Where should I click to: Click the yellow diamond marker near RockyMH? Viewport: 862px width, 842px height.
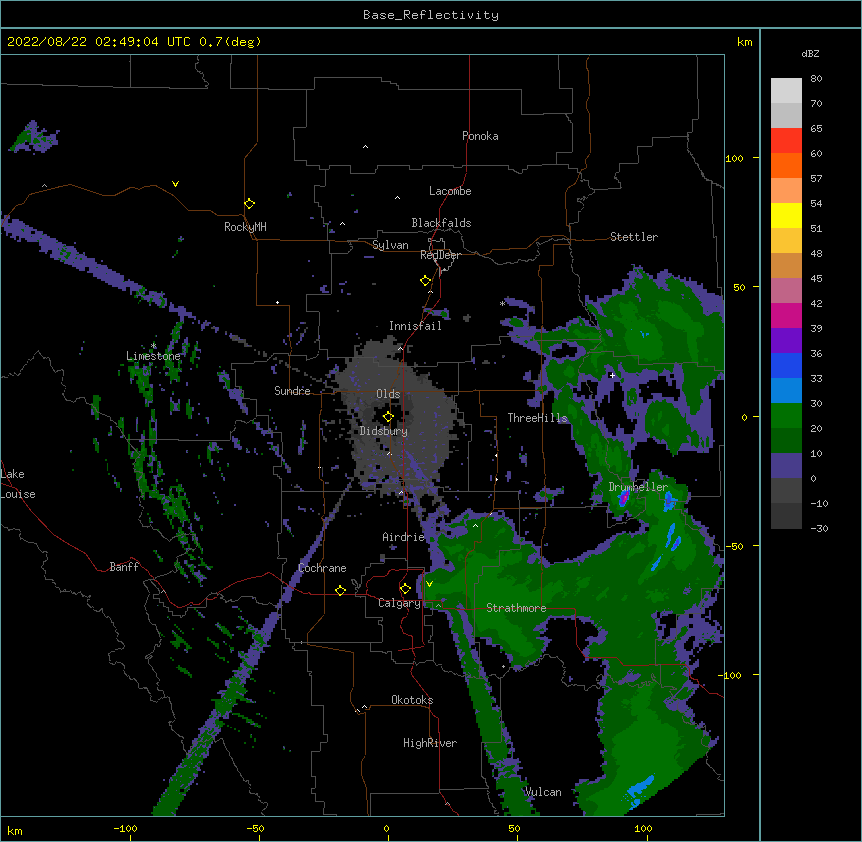click(250, 204)
